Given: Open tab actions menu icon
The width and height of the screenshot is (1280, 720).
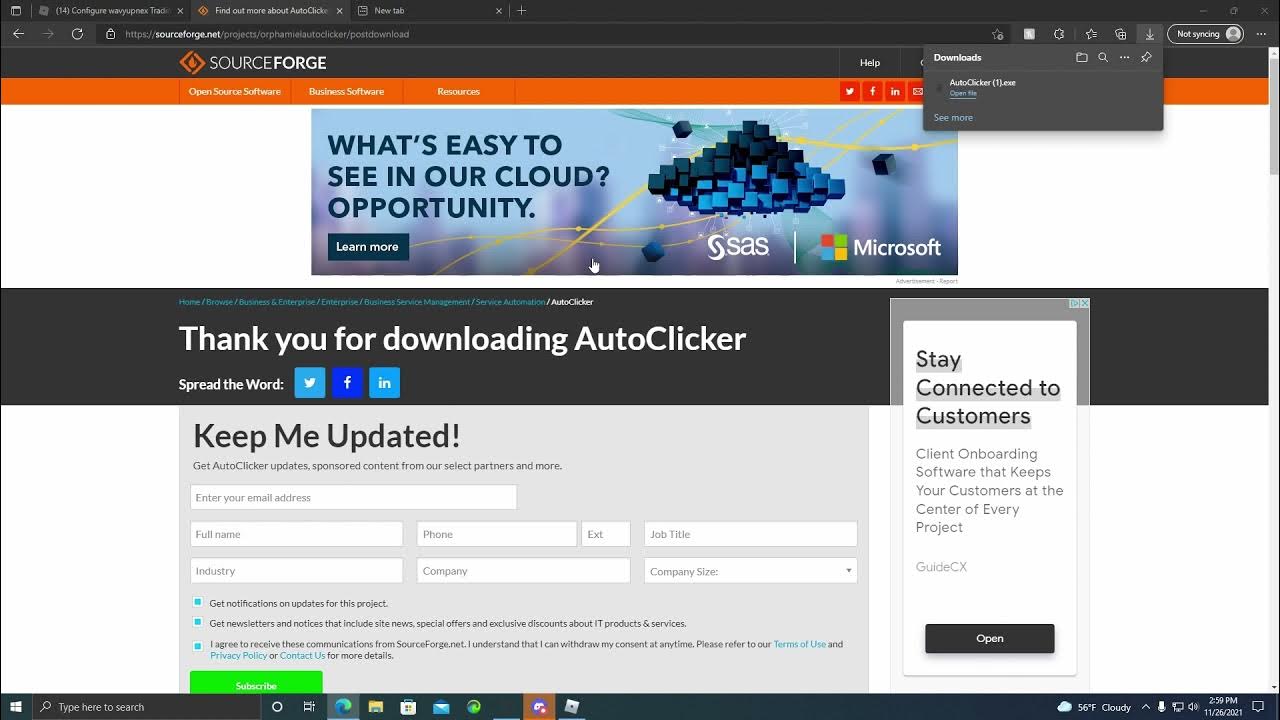Looking at the screenshot, I should coord(15,11).
